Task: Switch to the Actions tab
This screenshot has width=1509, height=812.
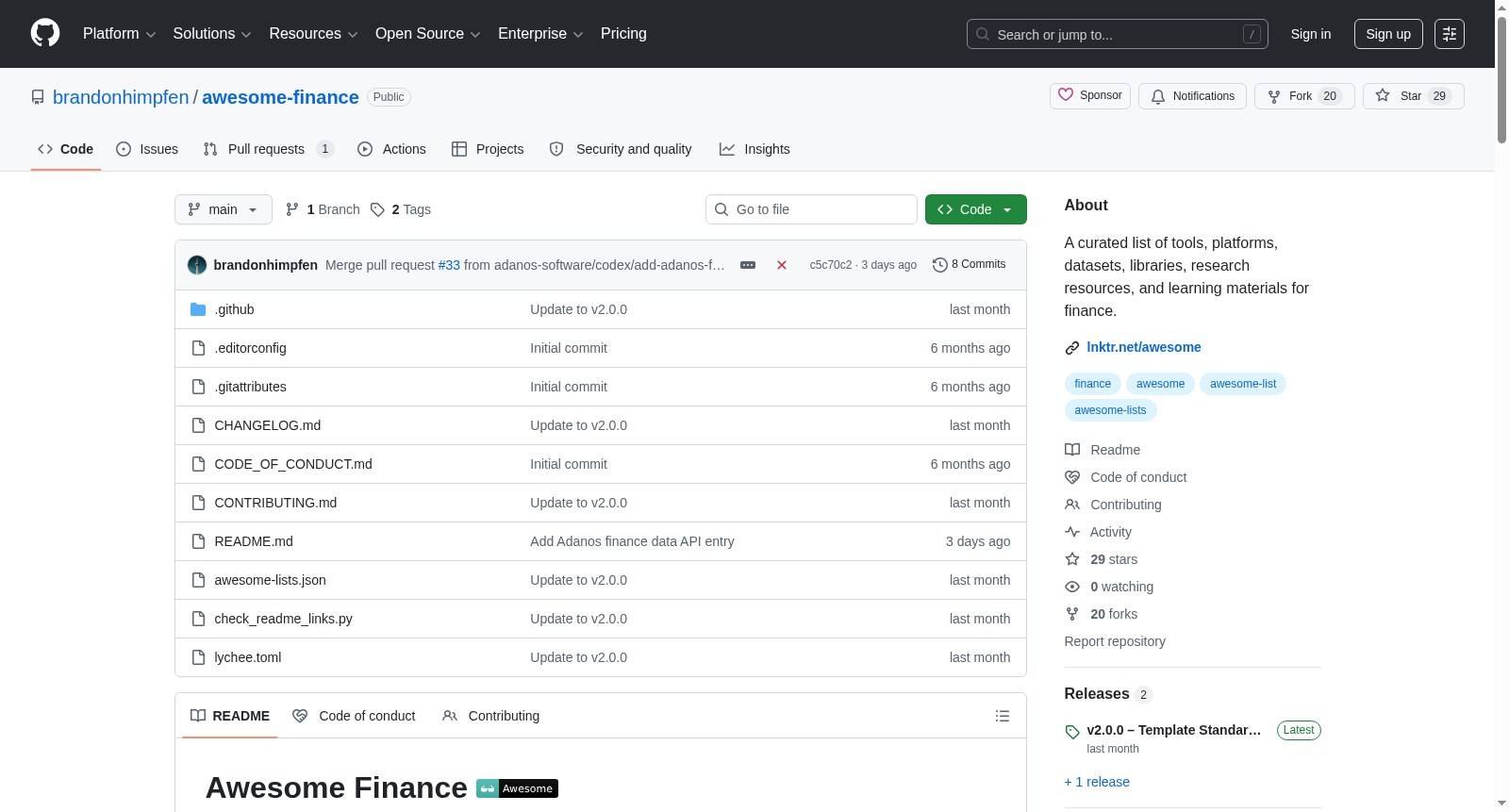Action: [392, 149]
